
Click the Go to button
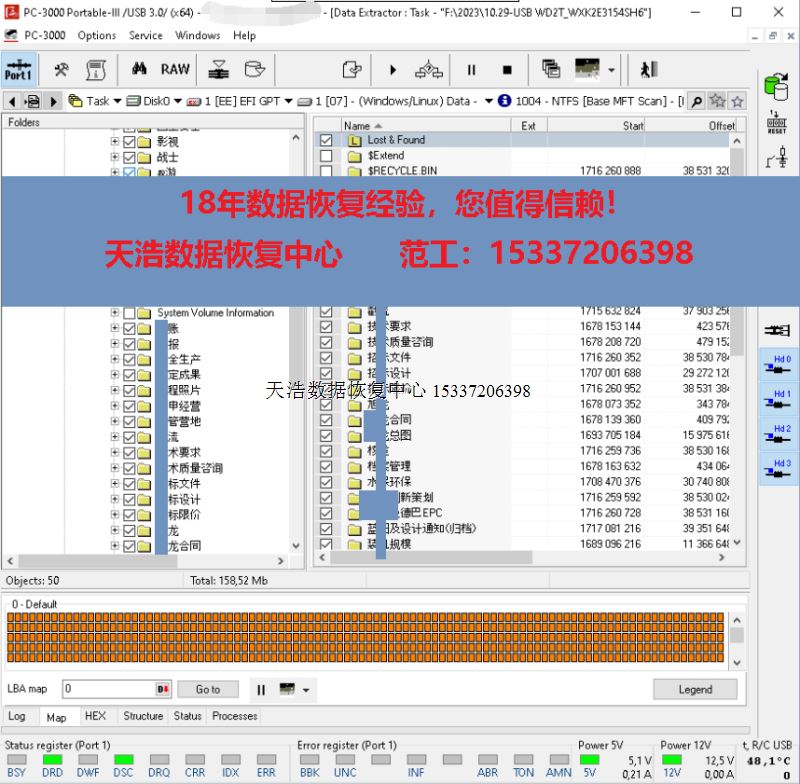coord(208,689)
